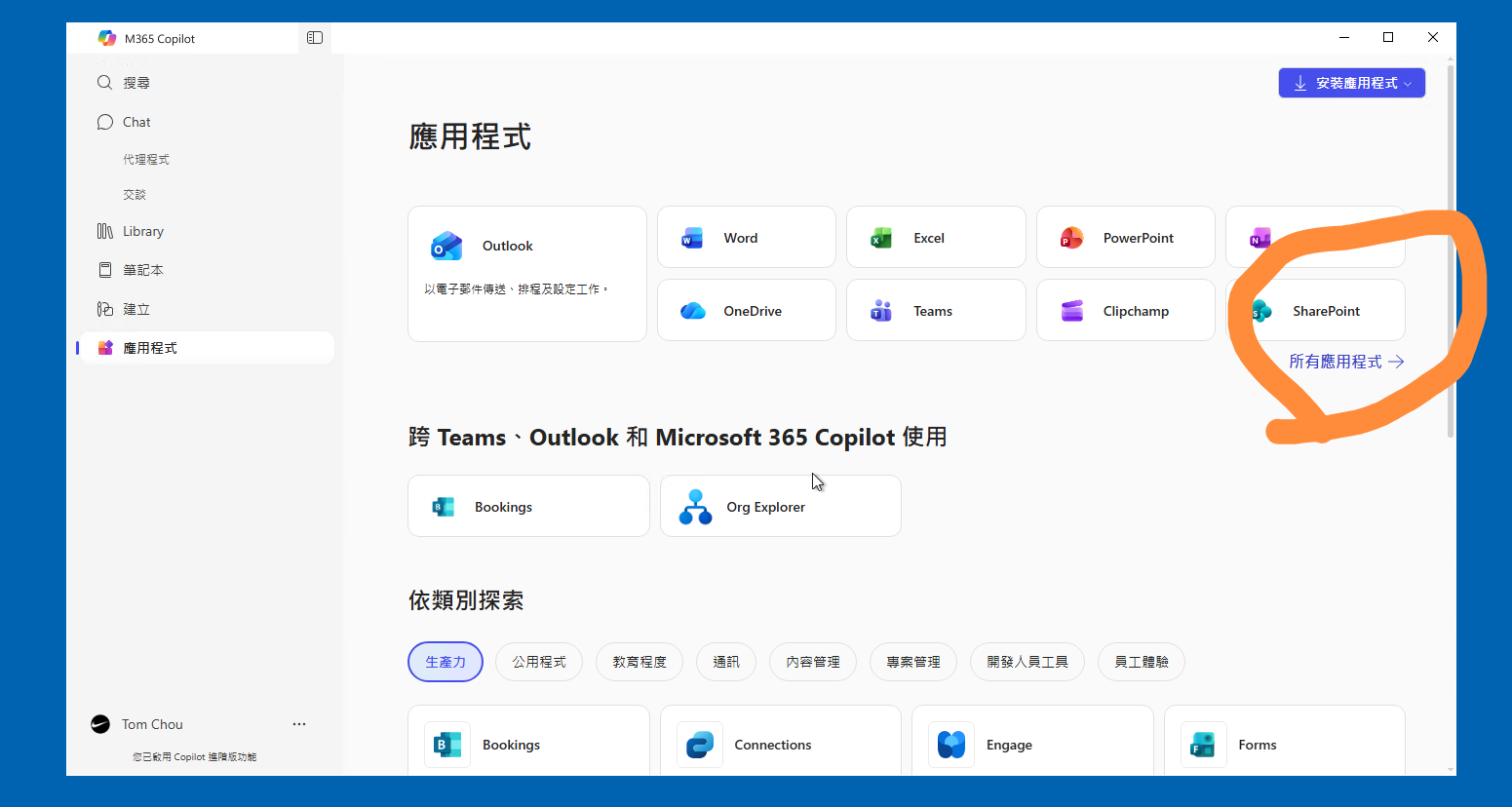Select the 員工體驗 category chip

tap(1142, 662)
